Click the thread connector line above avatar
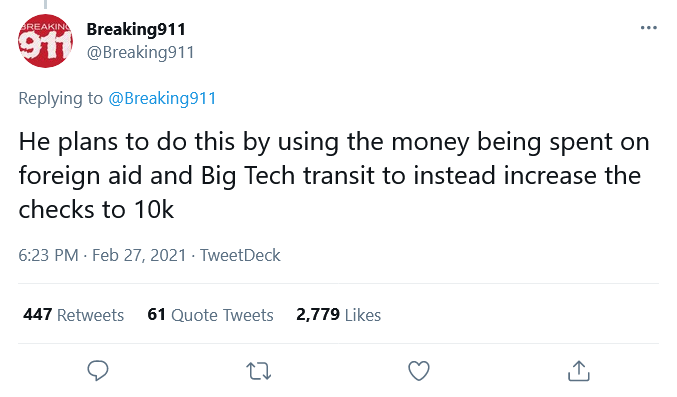677x397 pixels. click(x=45, y=4)
